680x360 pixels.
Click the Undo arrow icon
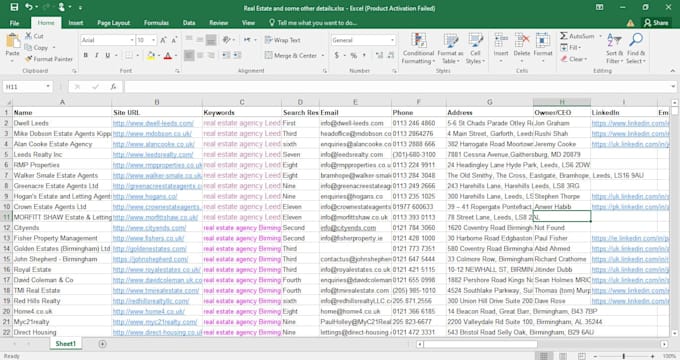click(29, 7)
